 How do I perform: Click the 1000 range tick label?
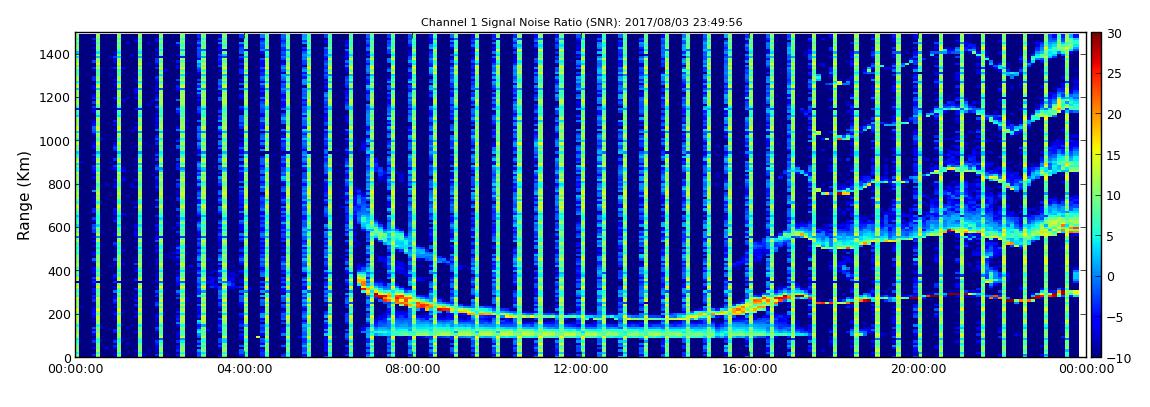(x=56, y=141)
